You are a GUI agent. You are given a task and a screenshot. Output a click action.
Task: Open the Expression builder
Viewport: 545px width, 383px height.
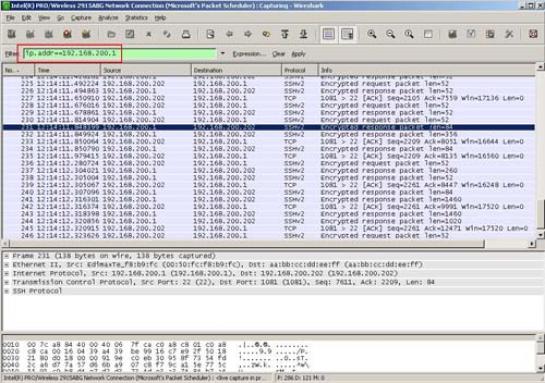249,54
